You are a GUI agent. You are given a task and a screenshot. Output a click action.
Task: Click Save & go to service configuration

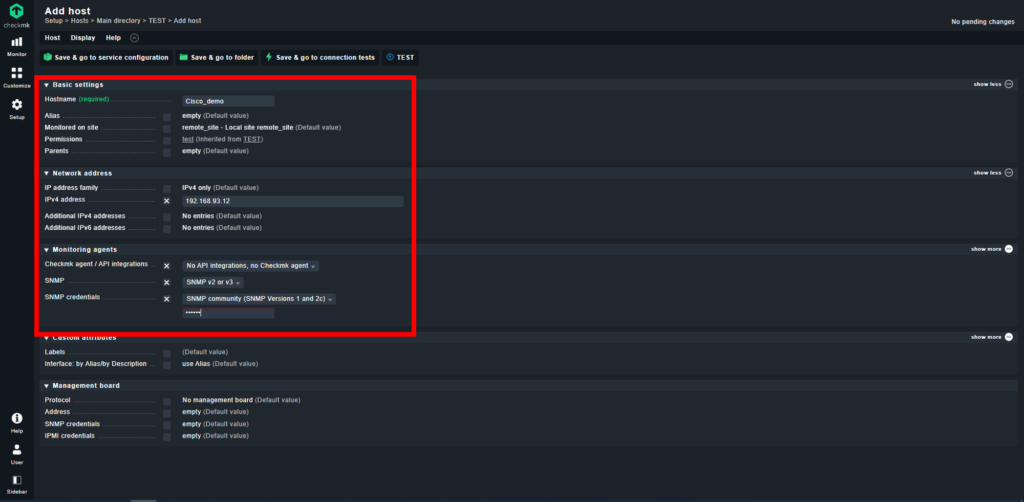click(x=106, y=57)
